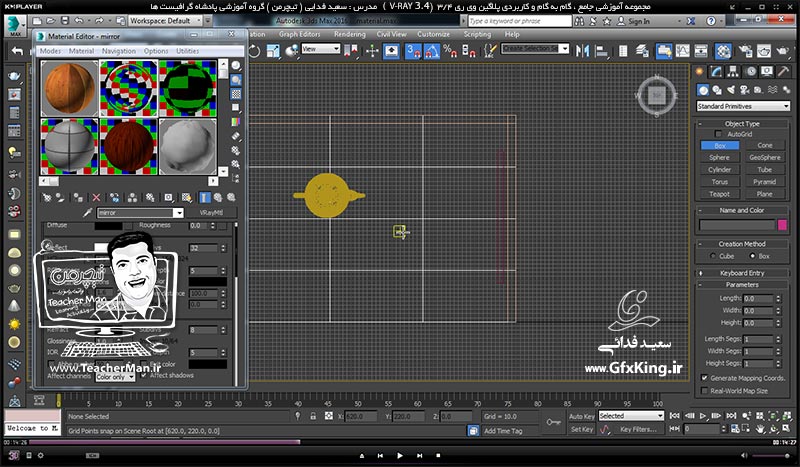Toggle the Angle Snap tool
This screenshot has height=467, width=800.
pyautogui.click(x=432, y=51)
